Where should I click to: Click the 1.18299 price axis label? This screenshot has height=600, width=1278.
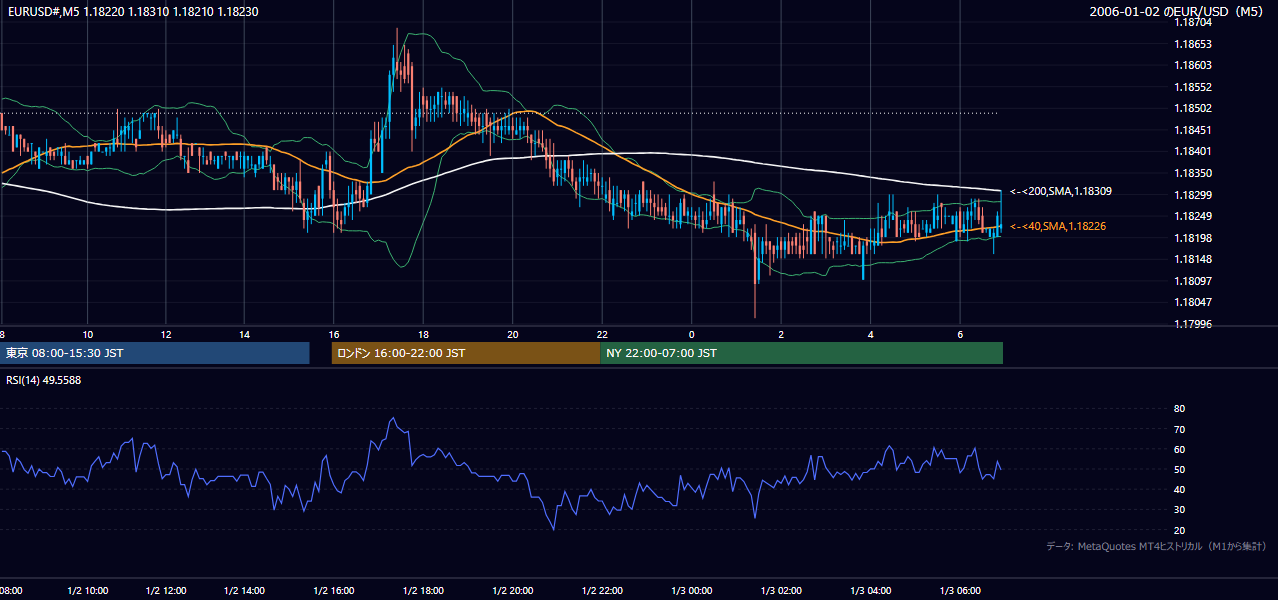coord(1193,195)
